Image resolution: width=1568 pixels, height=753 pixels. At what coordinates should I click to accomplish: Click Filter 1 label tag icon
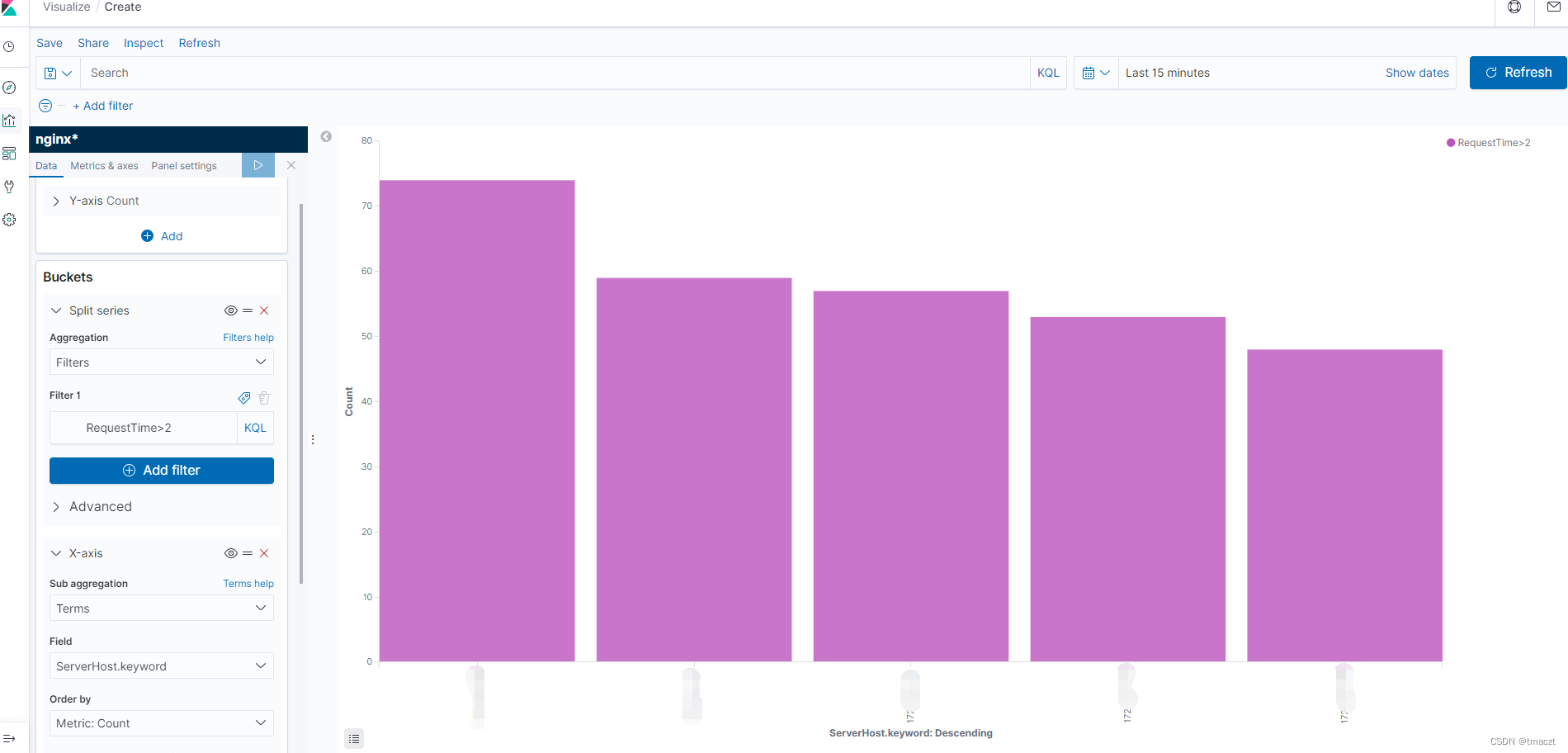click(x=244, y=398)
